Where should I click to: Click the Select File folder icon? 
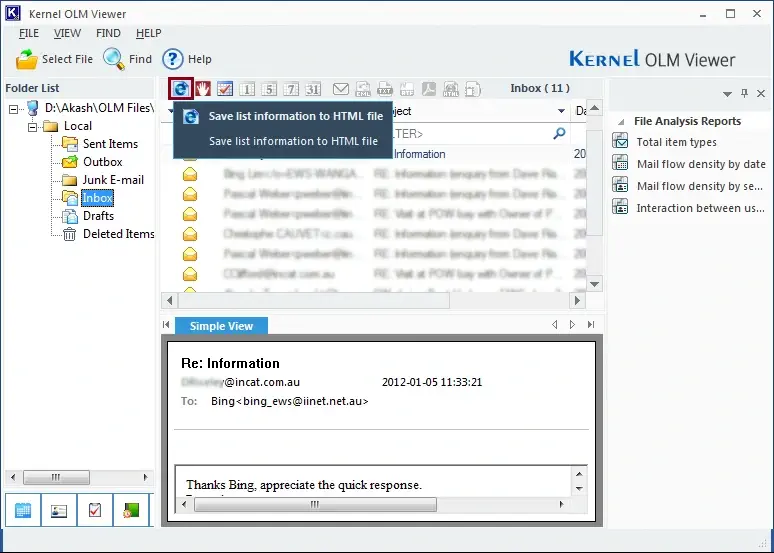27,59
